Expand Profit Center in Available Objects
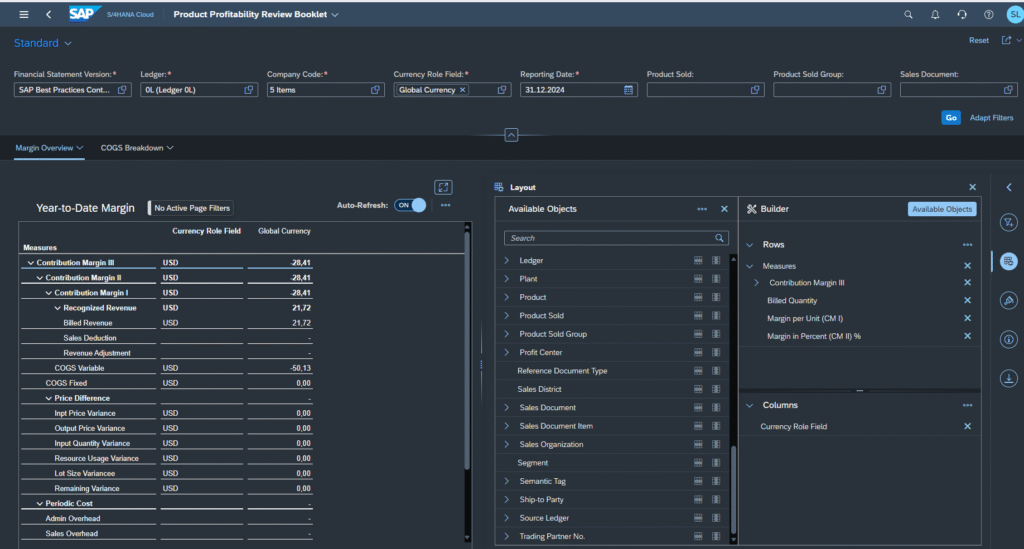This screenshot has width=1024, height=549. pyautogui.click(x=506, y=352)
